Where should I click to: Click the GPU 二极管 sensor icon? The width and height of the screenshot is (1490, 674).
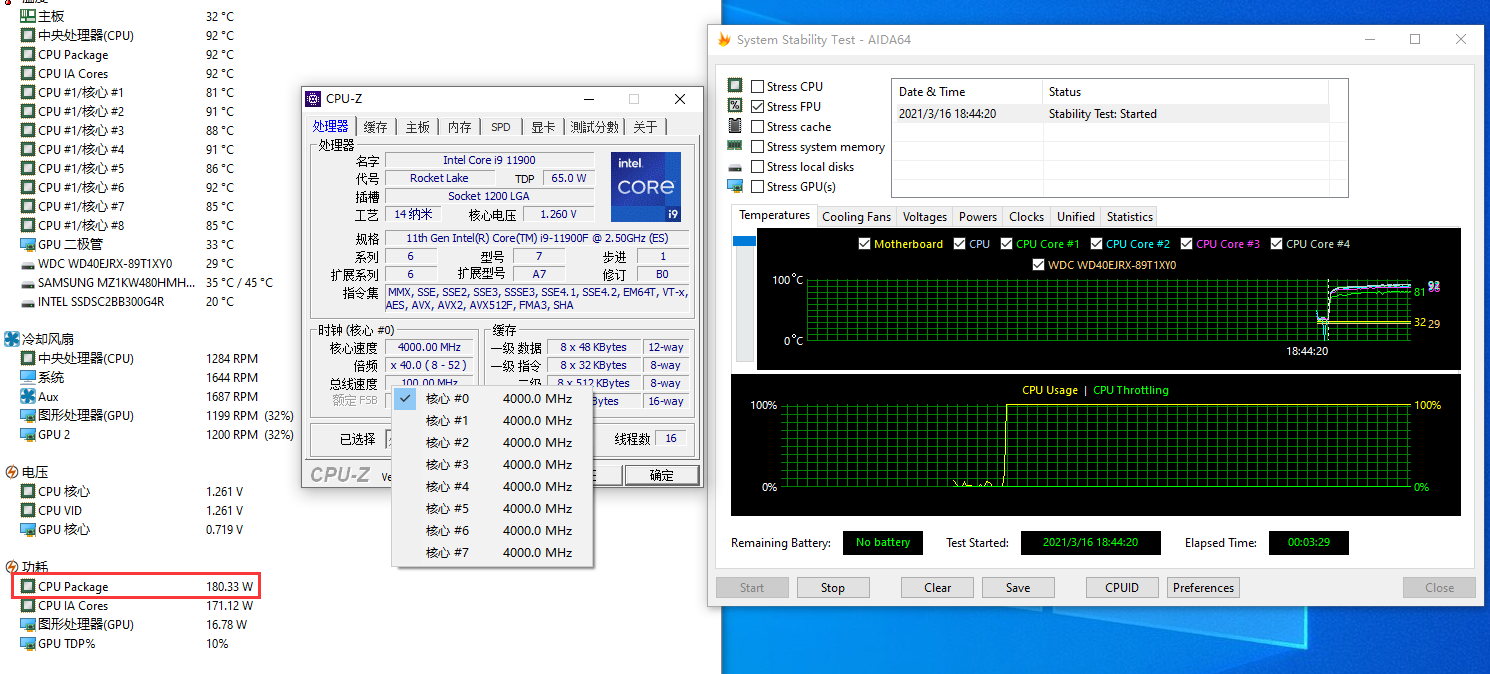click(x=28, y=244)
